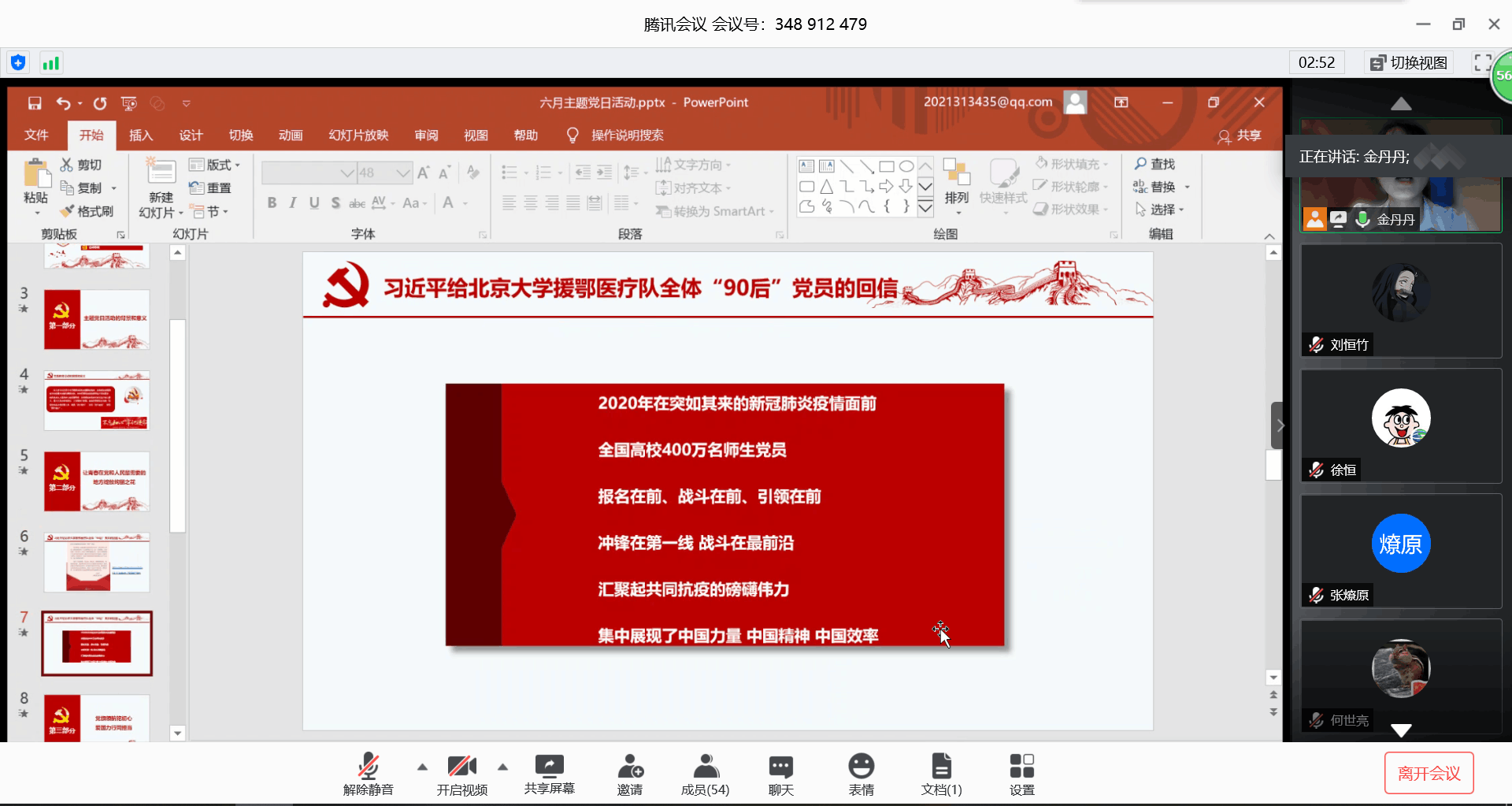This screenshot has width=1512, height=806.
Task: Click Reset (重置) slide button
Action: pos(210,188)
